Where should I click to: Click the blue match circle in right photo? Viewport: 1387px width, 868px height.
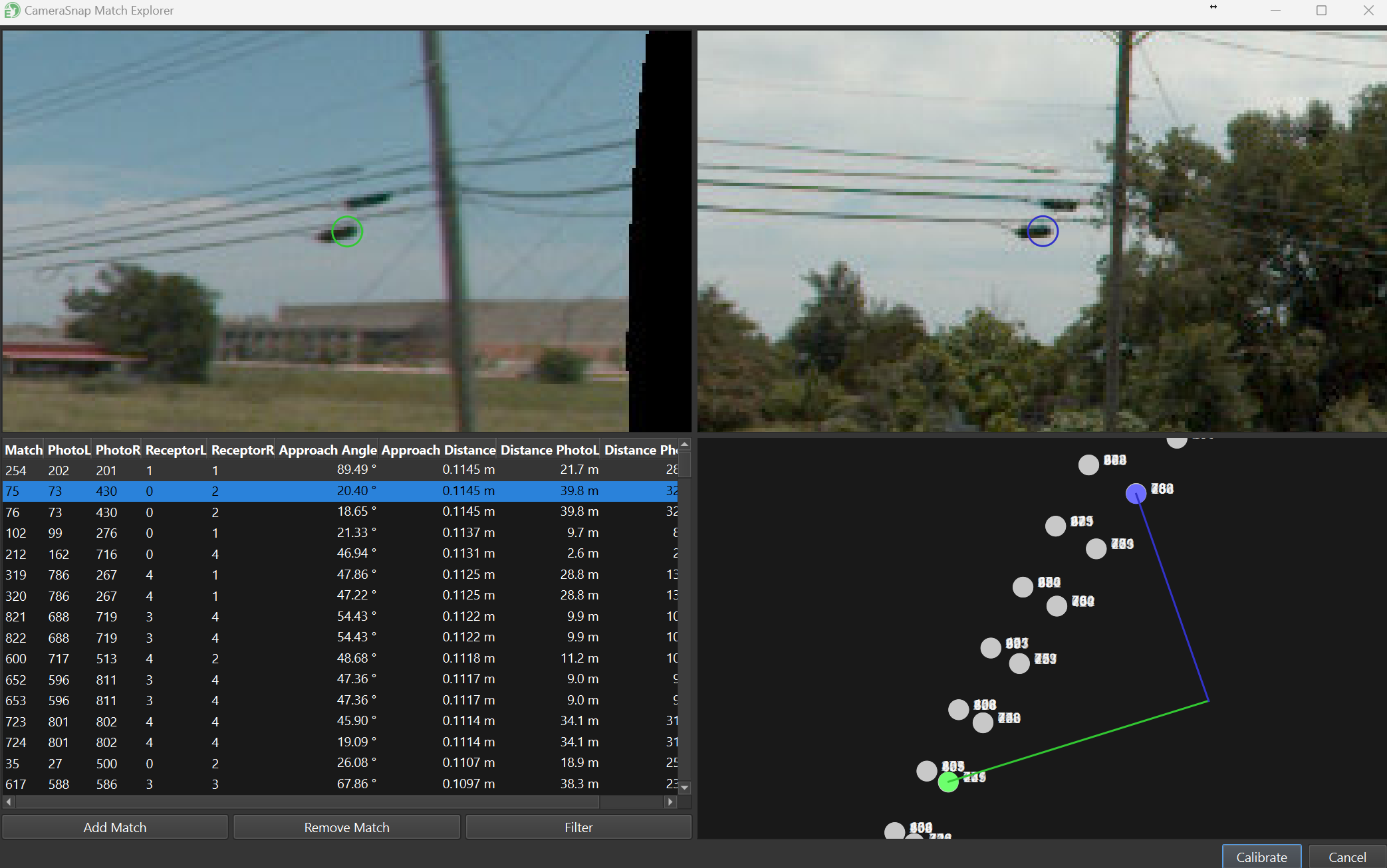pyautogui.click(x=1043, y=231)
